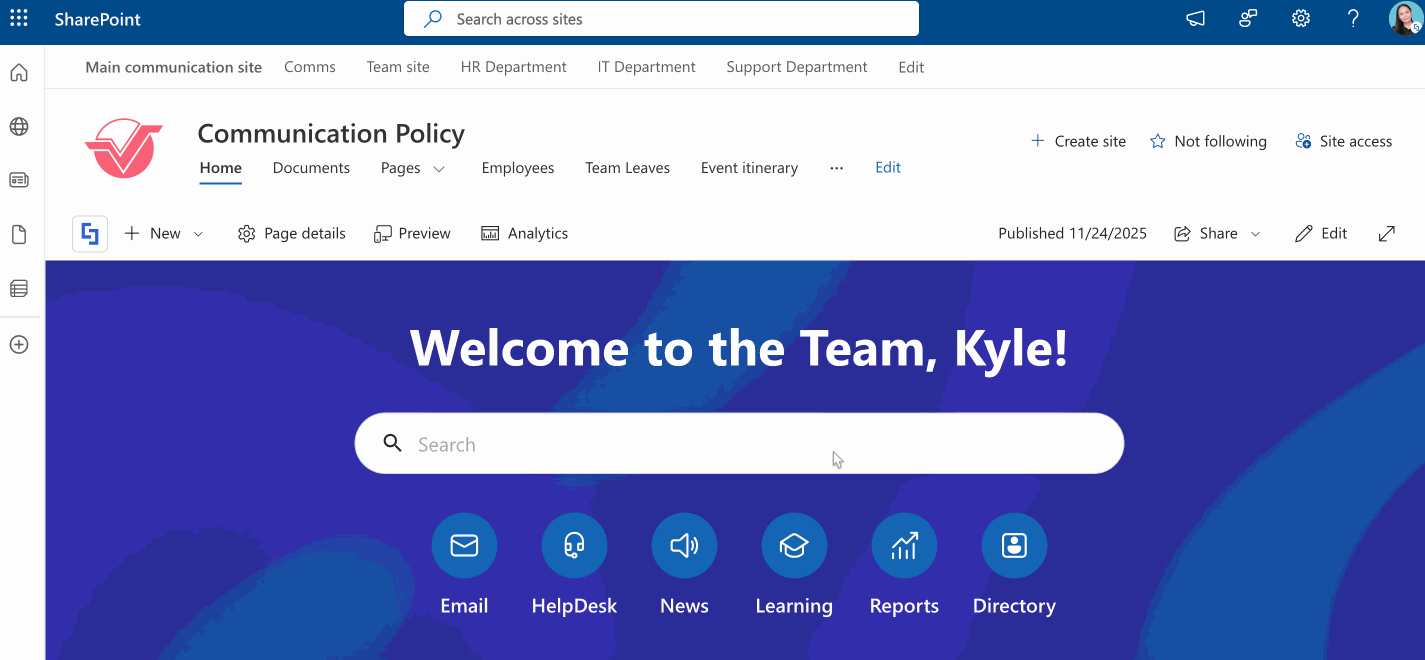Open the Email quick link icon

(x=464, y=545)
